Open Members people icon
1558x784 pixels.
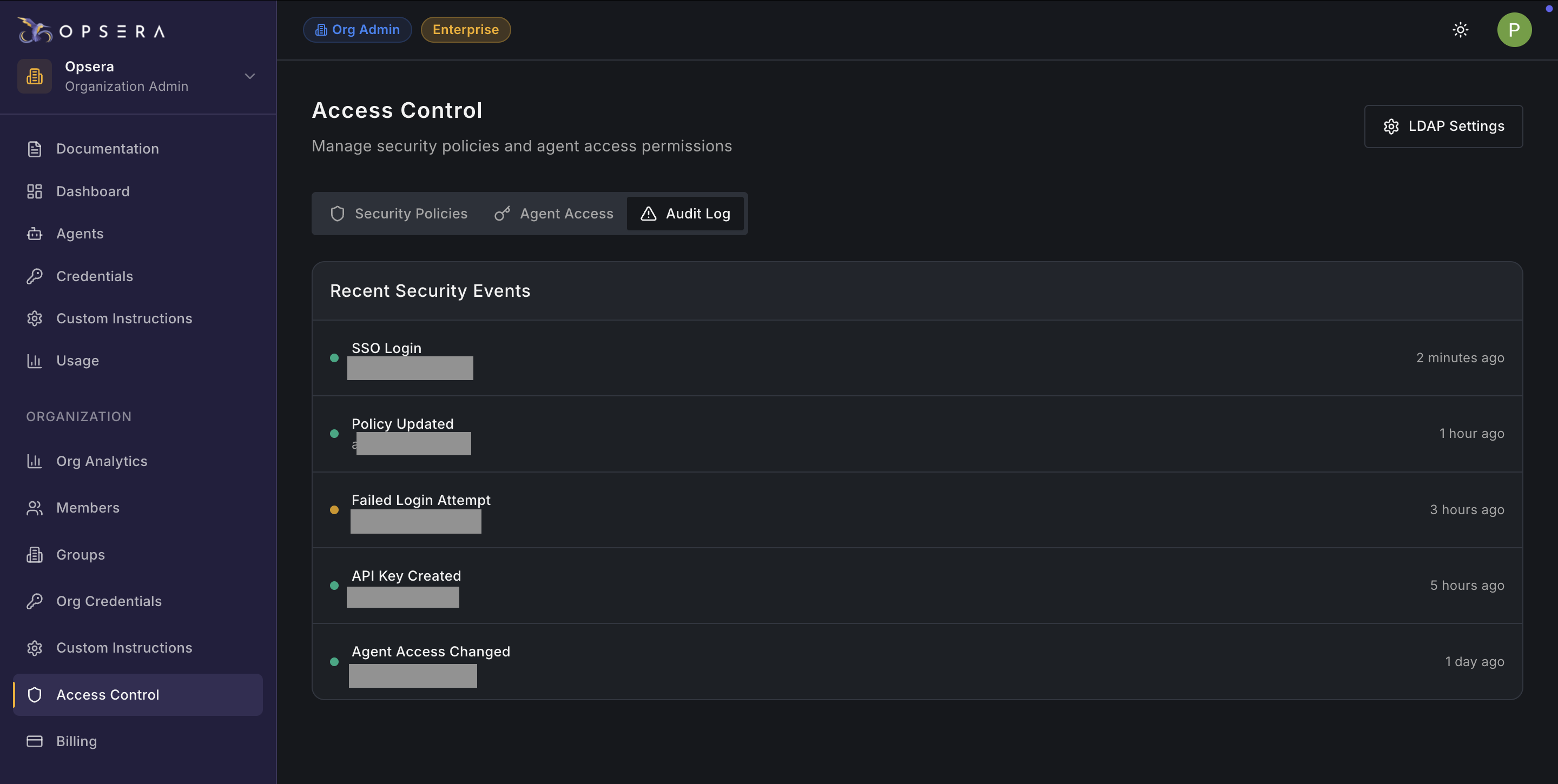[x=35, y=508]
